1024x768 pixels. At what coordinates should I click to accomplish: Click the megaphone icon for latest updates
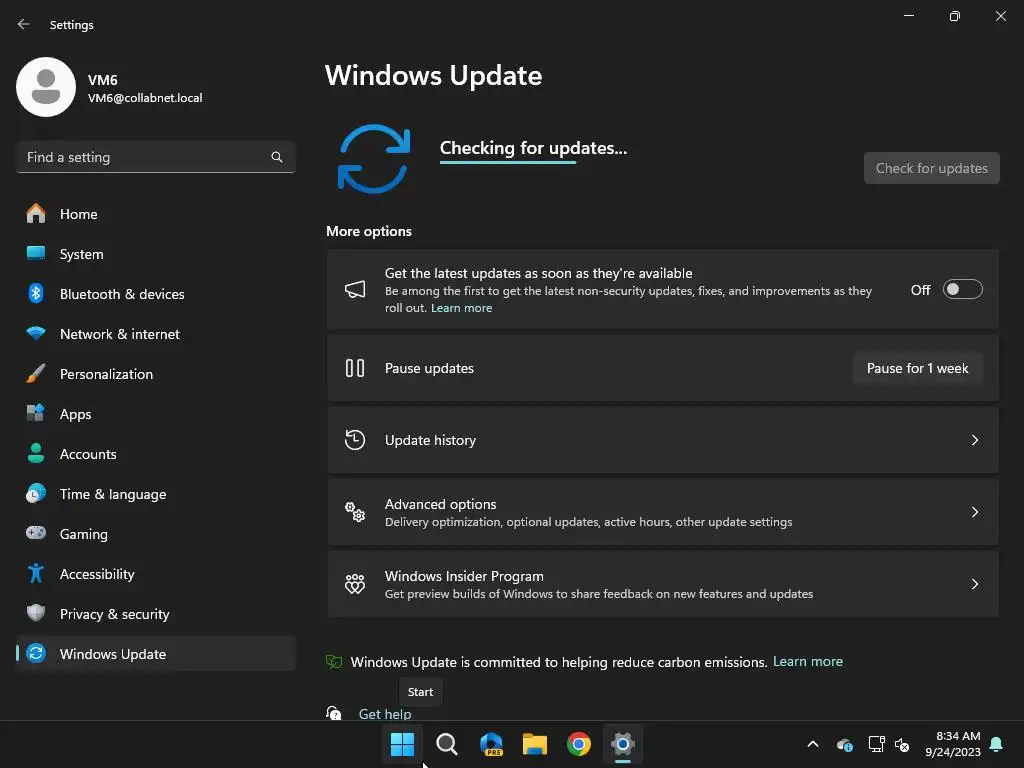[355, 289]
